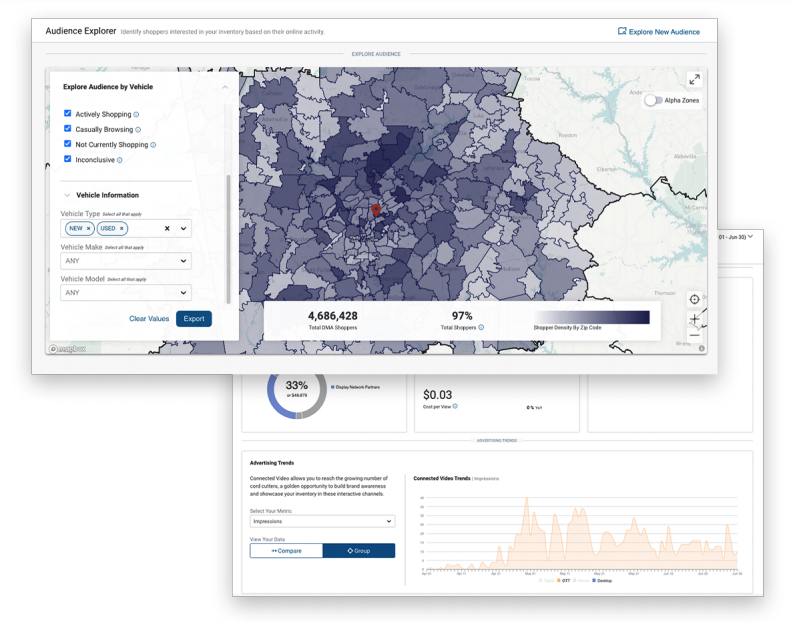Open the Vehicle Model dropdown

coord(125,293)
